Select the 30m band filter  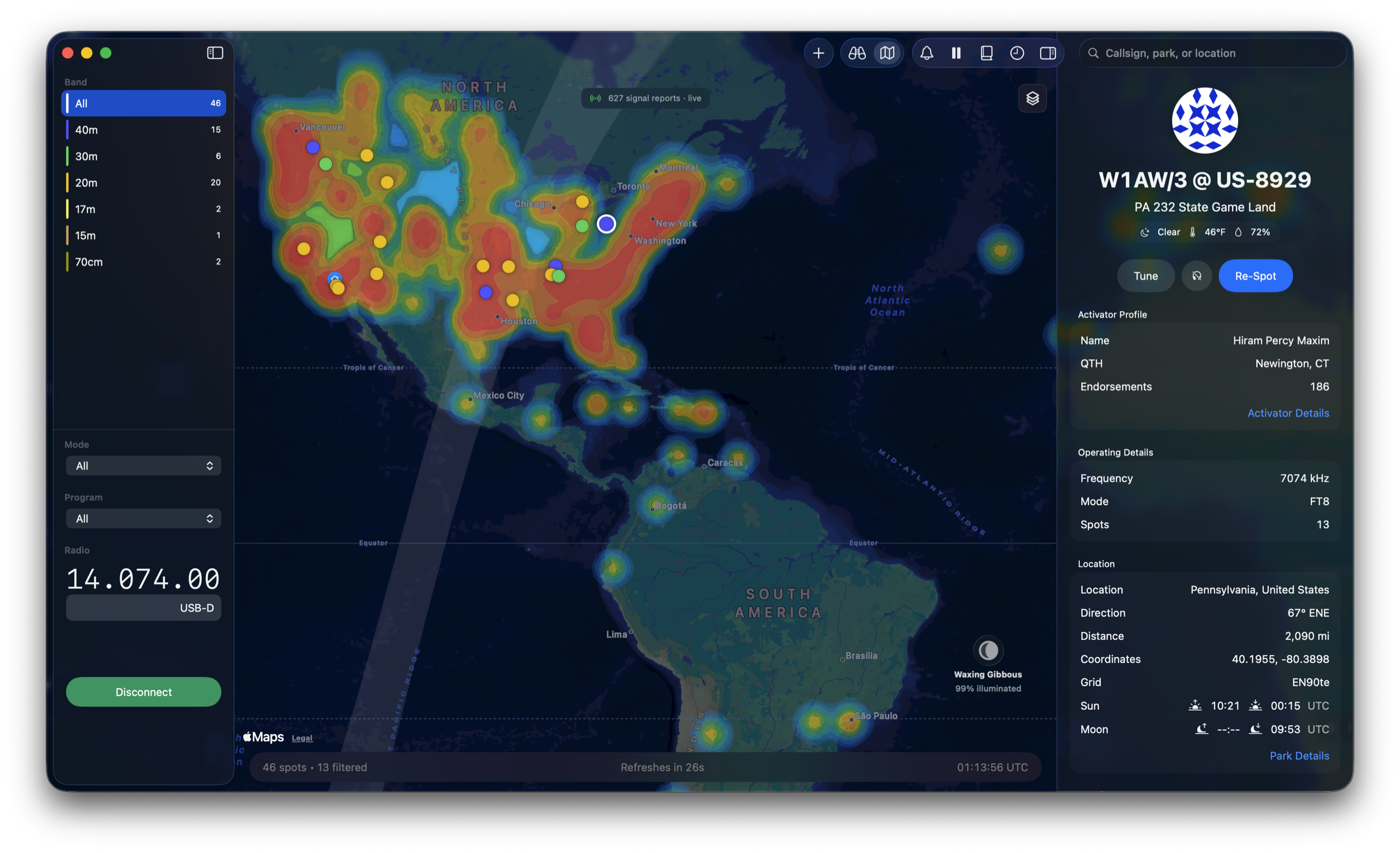pos(144,156)
